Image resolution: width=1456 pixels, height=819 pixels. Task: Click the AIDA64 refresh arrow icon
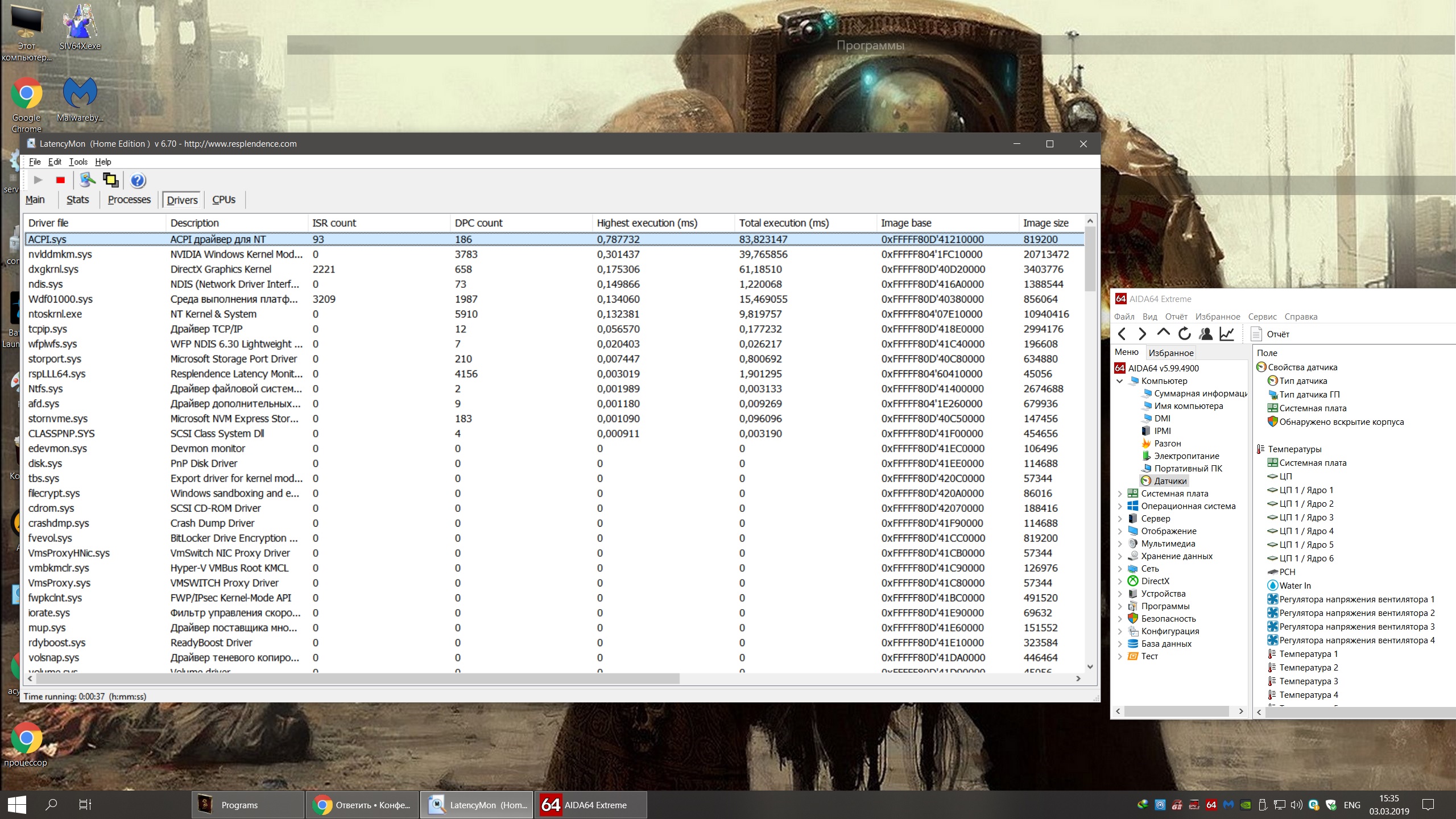[x=1185, y=334]
